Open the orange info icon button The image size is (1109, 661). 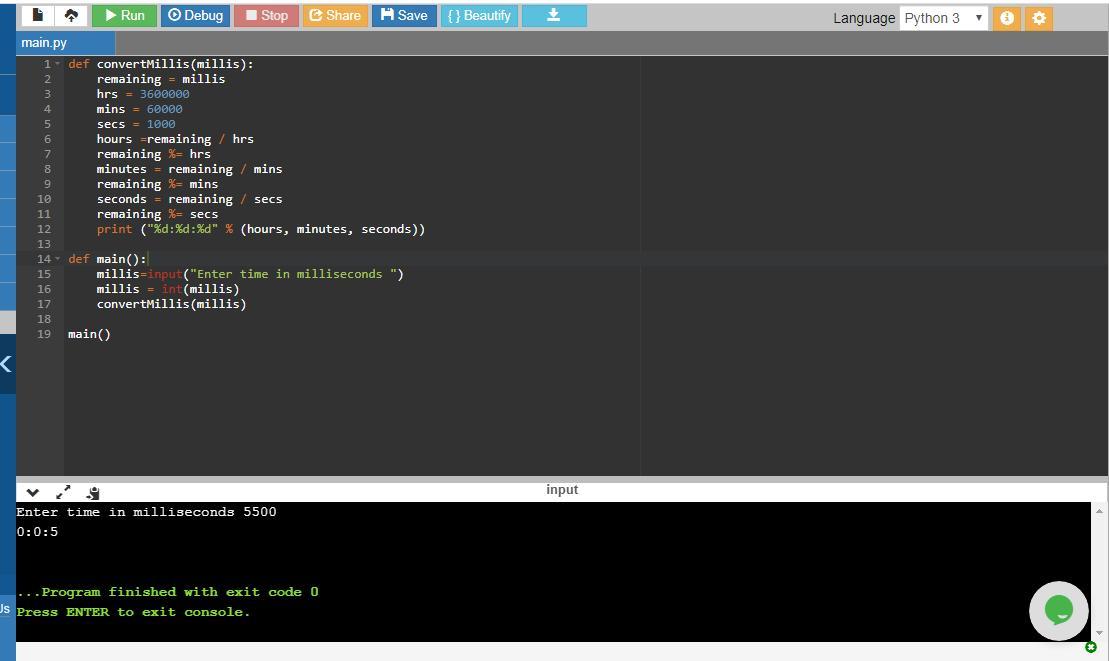(x=1007, y=18)
